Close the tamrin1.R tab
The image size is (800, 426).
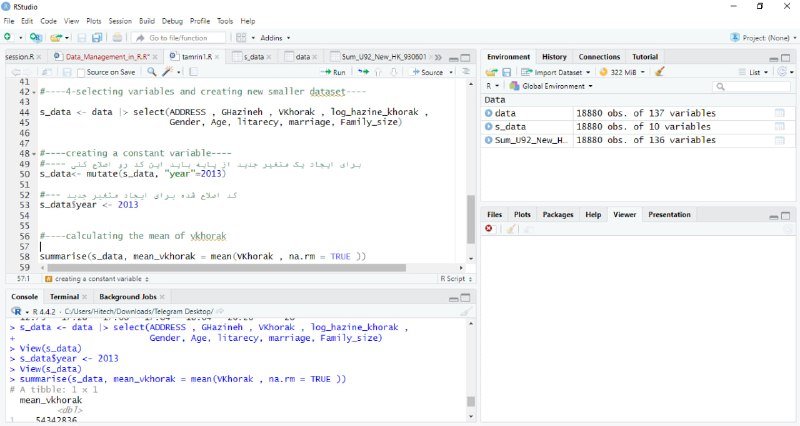[217, 57]
